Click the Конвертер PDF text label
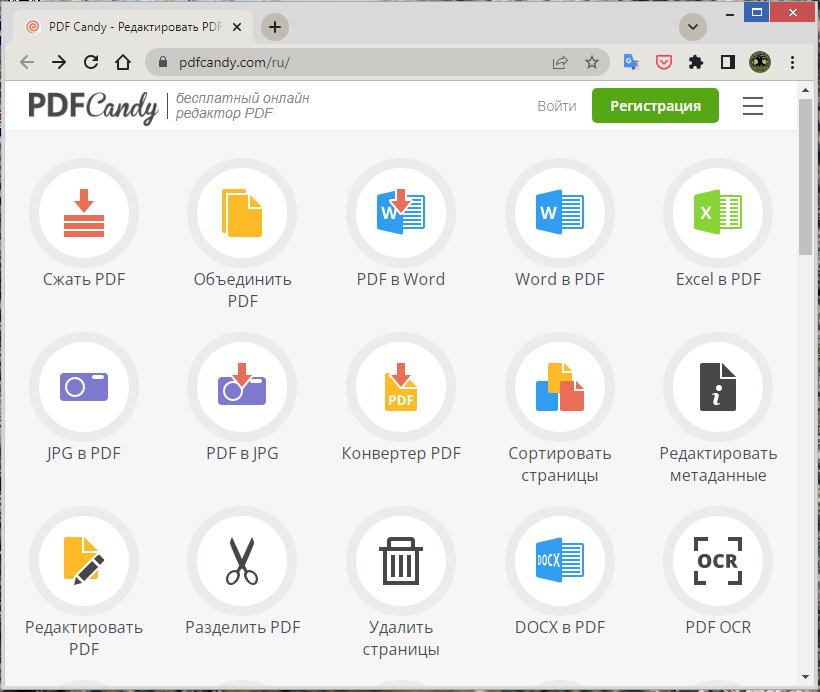The image size is (820, 692). 401,453
